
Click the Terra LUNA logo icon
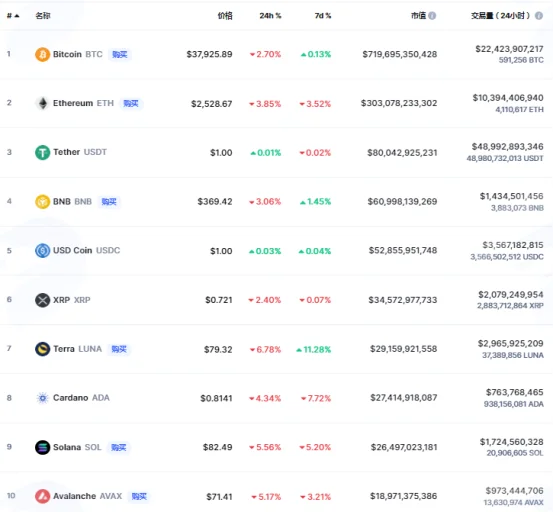click(x=42, y=349)
